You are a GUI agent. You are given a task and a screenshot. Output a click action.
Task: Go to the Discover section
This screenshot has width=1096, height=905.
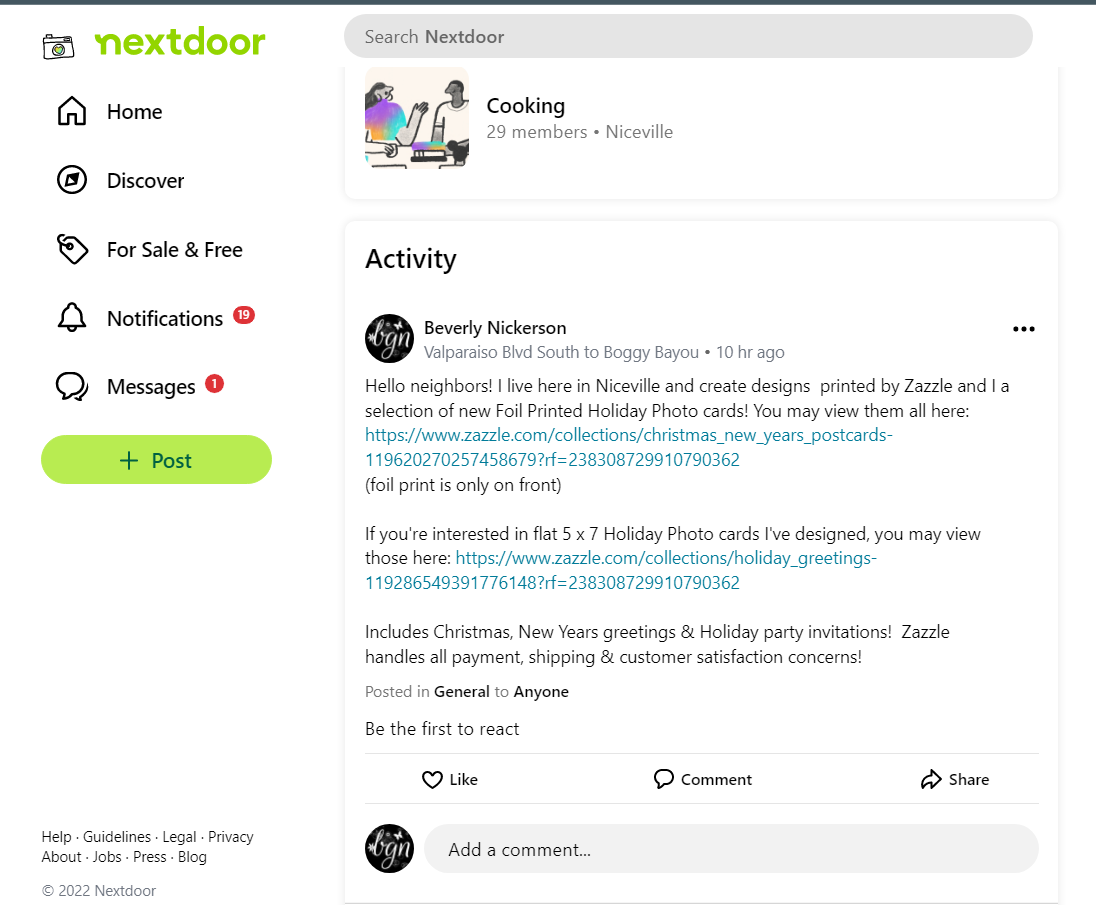(145, 181)
